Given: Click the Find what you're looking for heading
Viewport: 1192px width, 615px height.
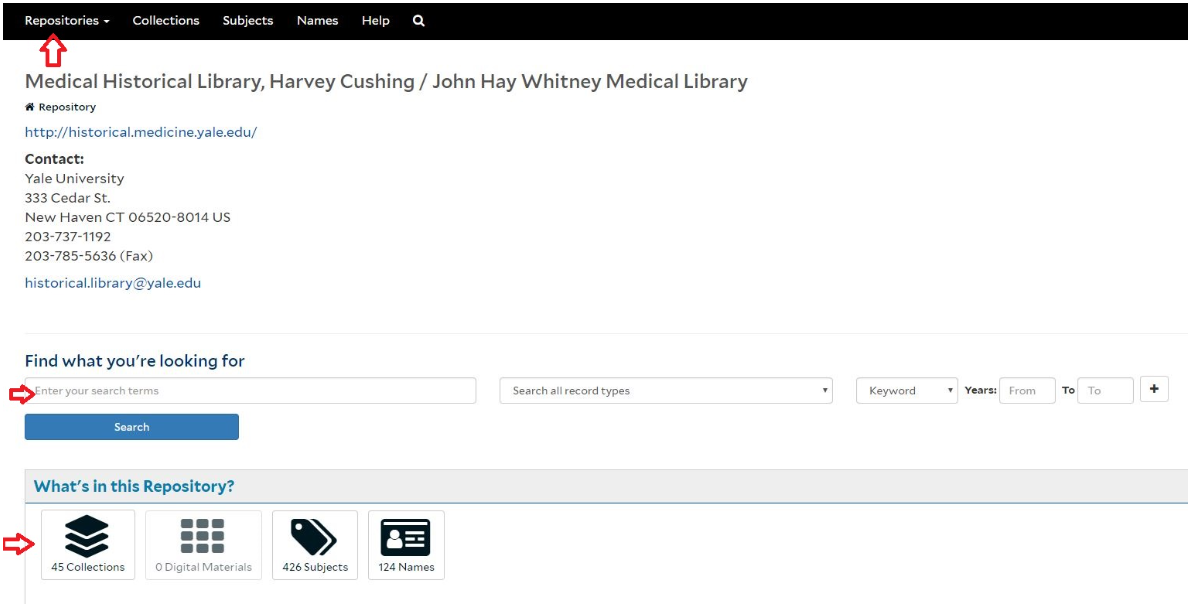Looking at the screenshot, I should 135,361.
